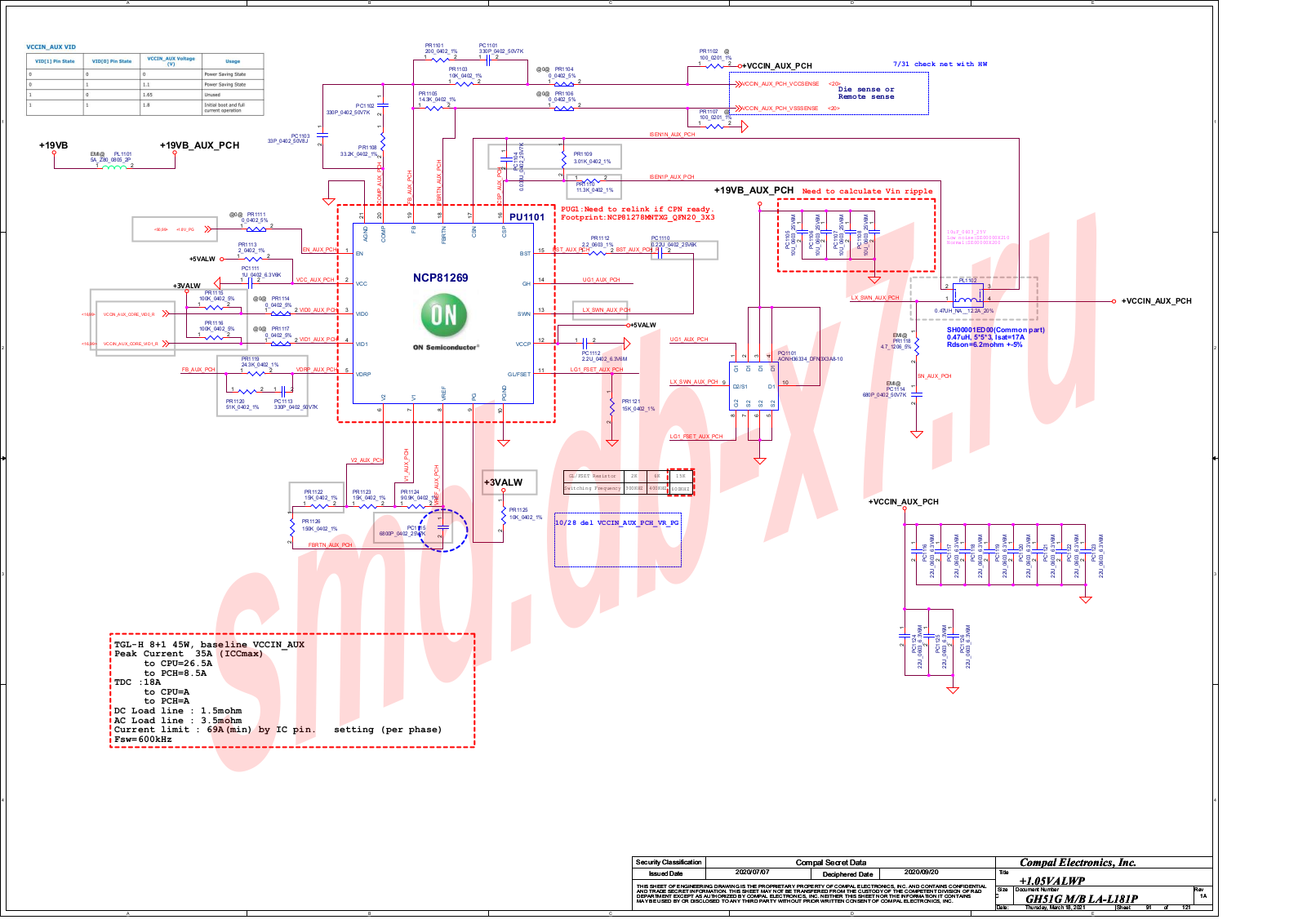Click the Usage column header cell

233,61
